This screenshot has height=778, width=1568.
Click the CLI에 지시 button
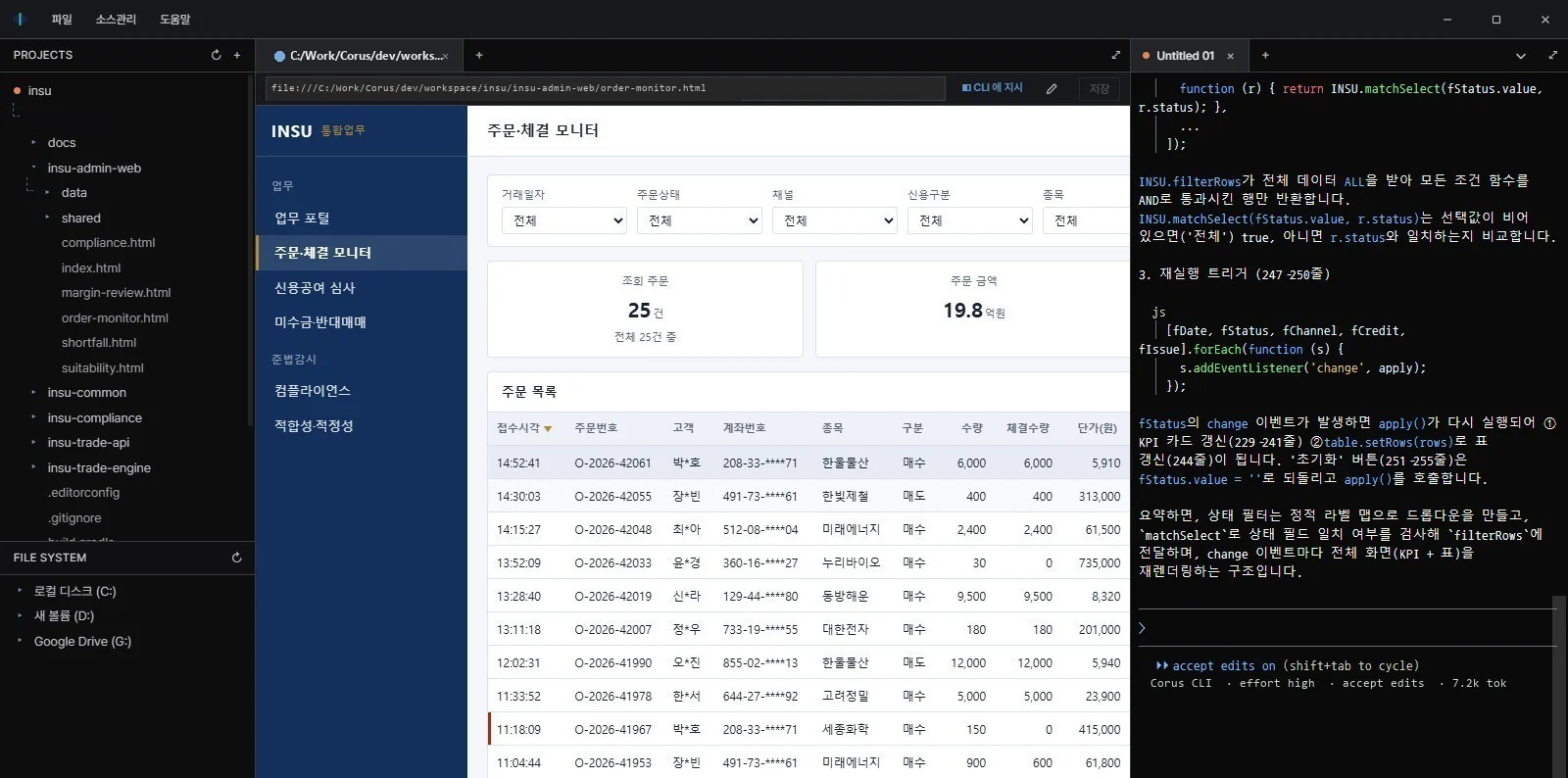(993, 88)
